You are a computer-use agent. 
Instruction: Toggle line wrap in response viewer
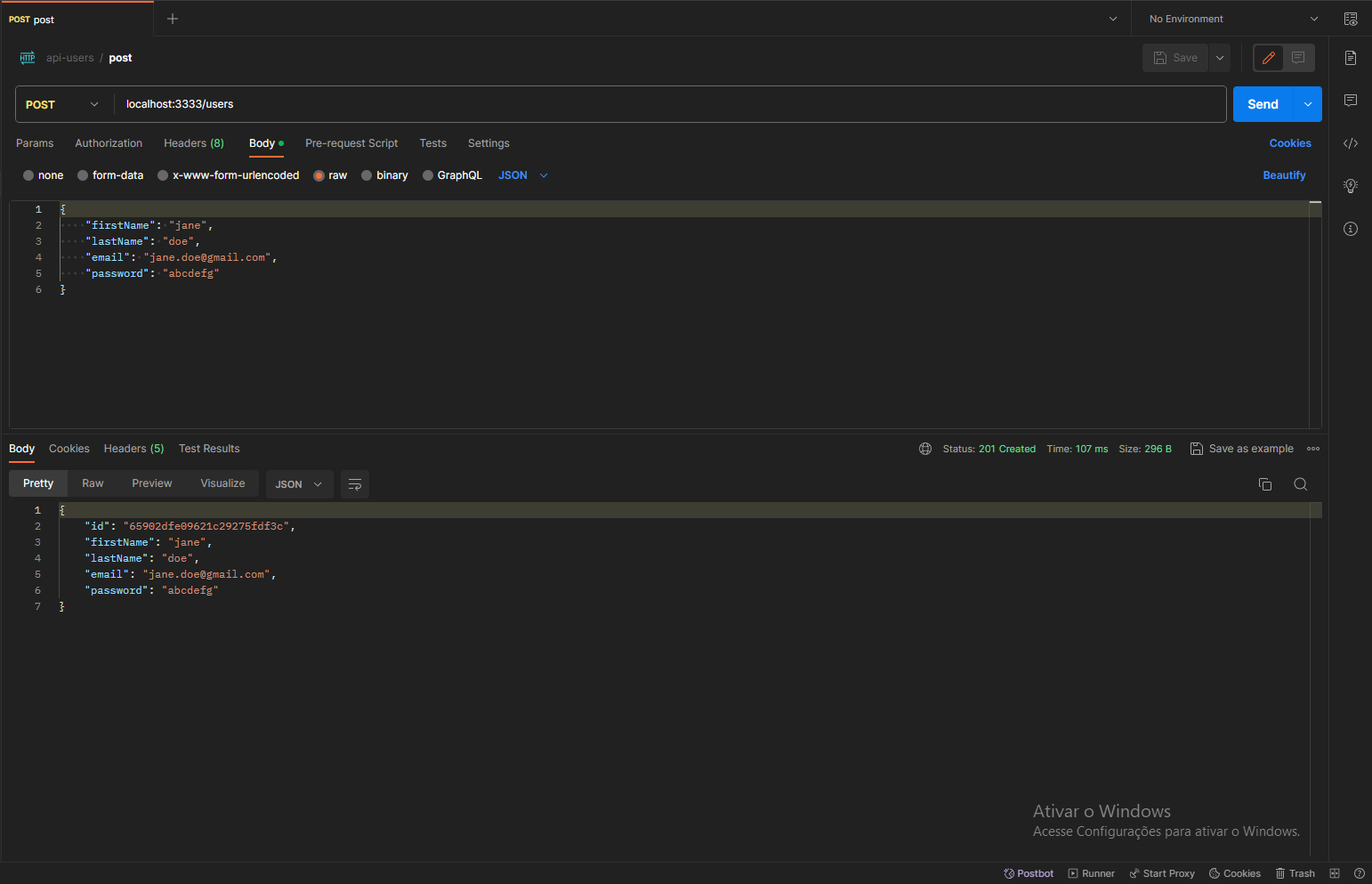coord(355,484)
